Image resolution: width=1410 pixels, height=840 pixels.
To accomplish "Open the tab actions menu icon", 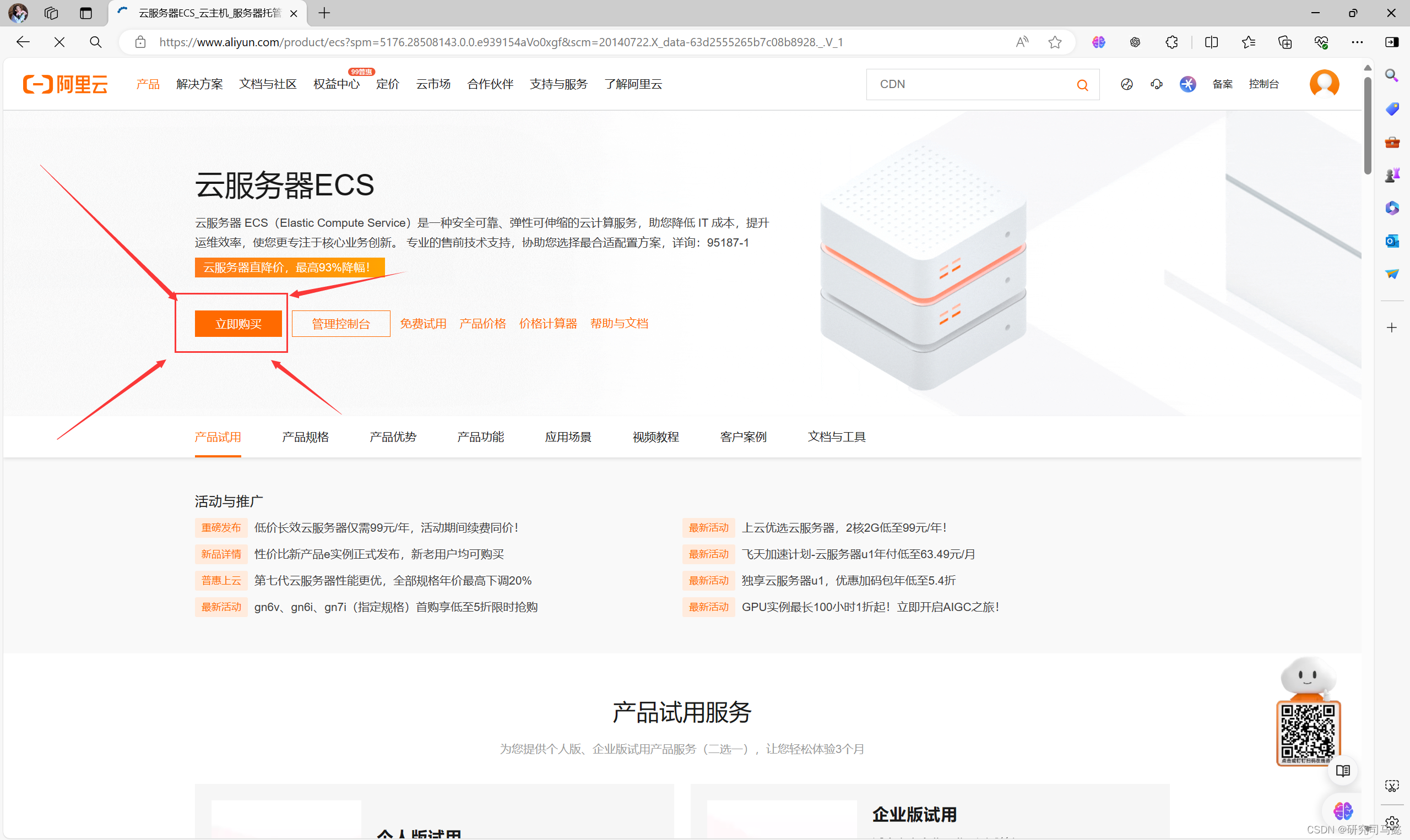I will click(85, 13).
